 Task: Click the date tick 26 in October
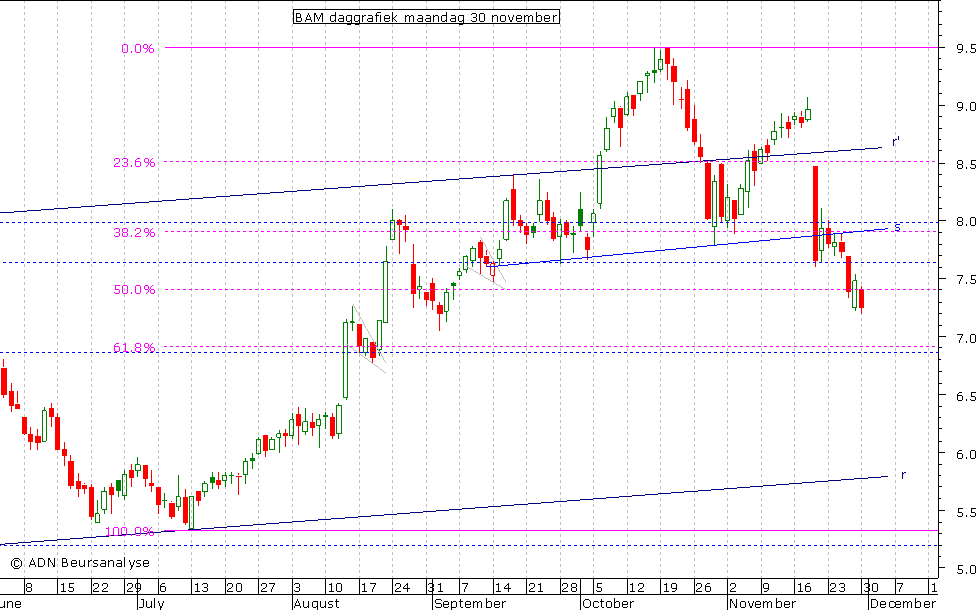point(704,588)
